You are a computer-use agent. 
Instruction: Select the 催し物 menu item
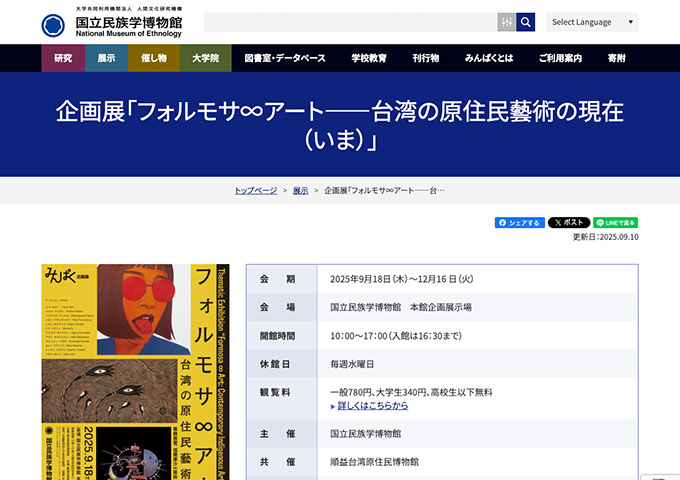pos(153,58)
